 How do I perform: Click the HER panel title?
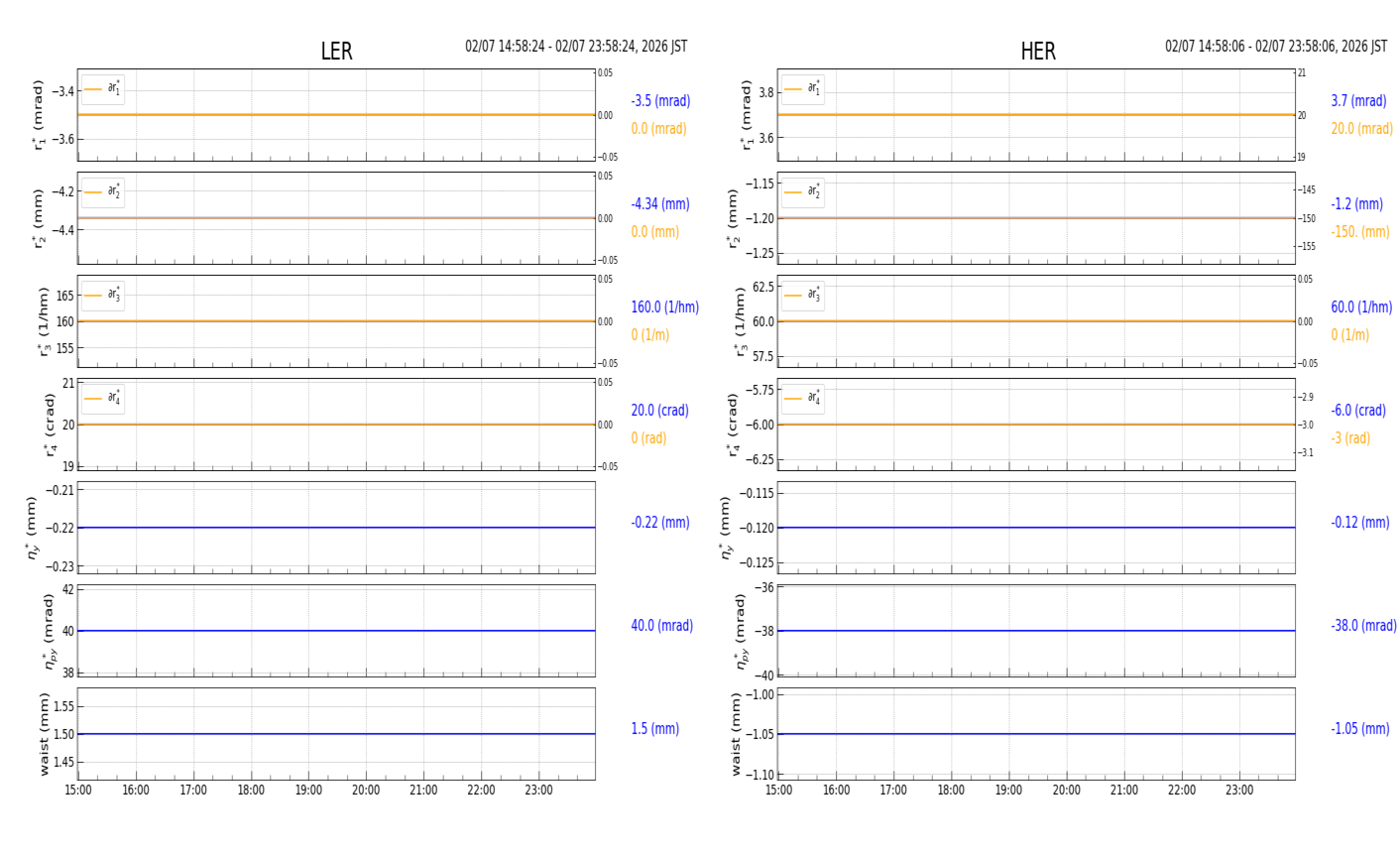tap(1038, 52)
